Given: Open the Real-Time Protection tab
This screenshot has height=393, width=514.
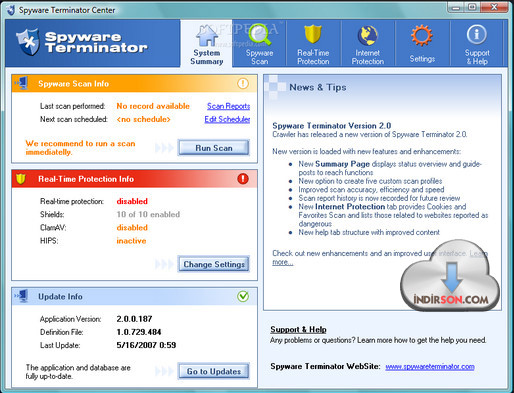Looking at the screenshot, I should point(313,44).
